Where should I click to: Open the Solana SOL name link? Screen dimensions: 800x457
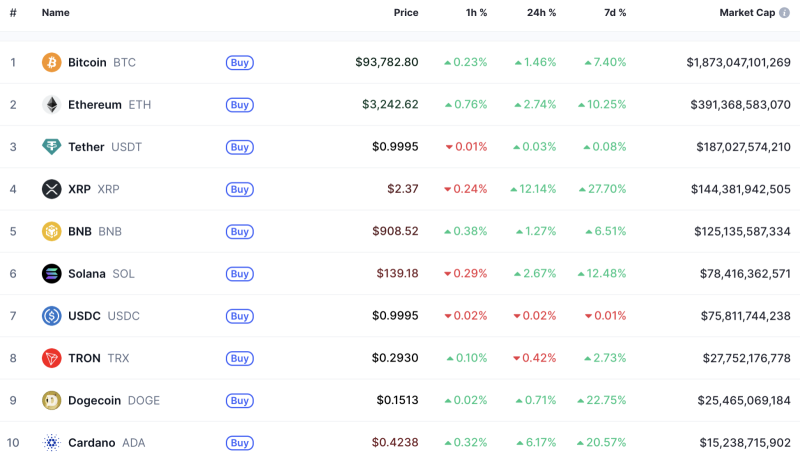(x=102, y=274)
